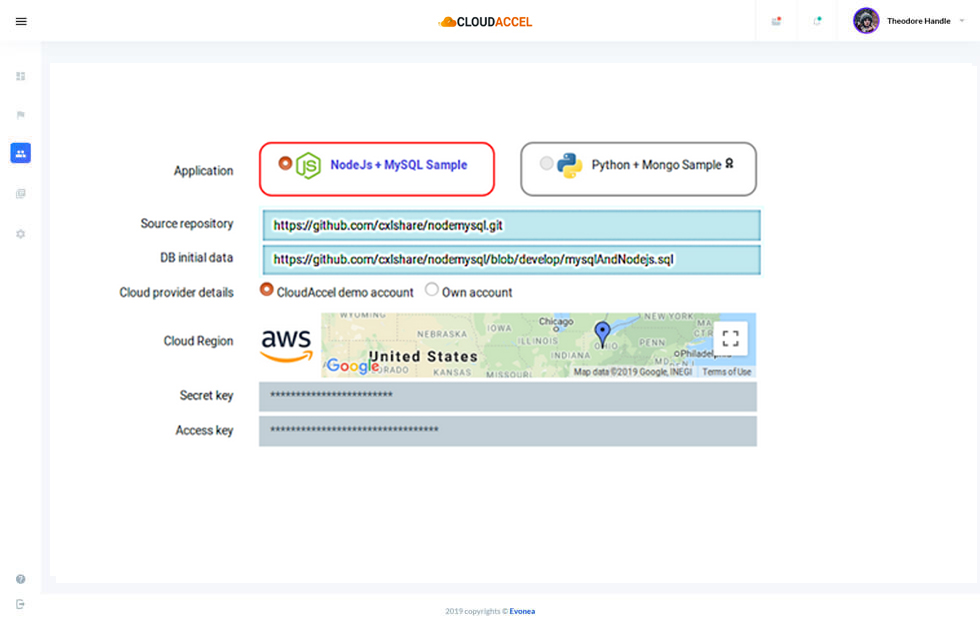Choose Own account radio option
980x628 pixels.
pos(432,290)
